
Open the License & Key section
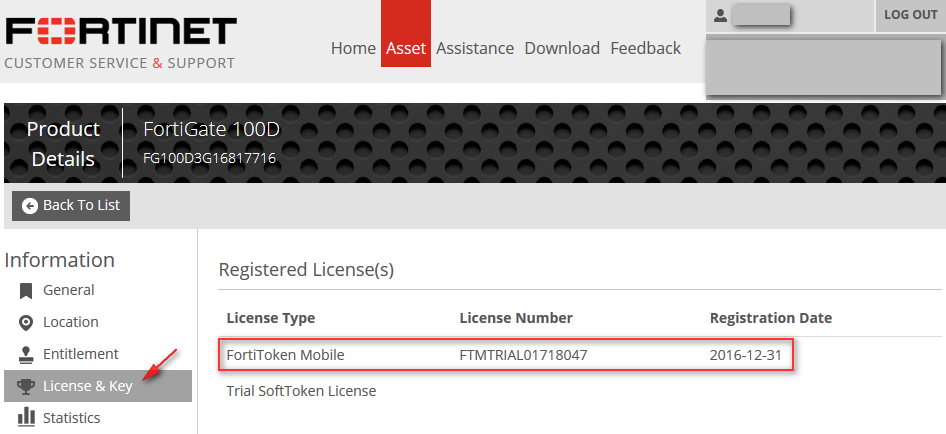click(98, 386)
